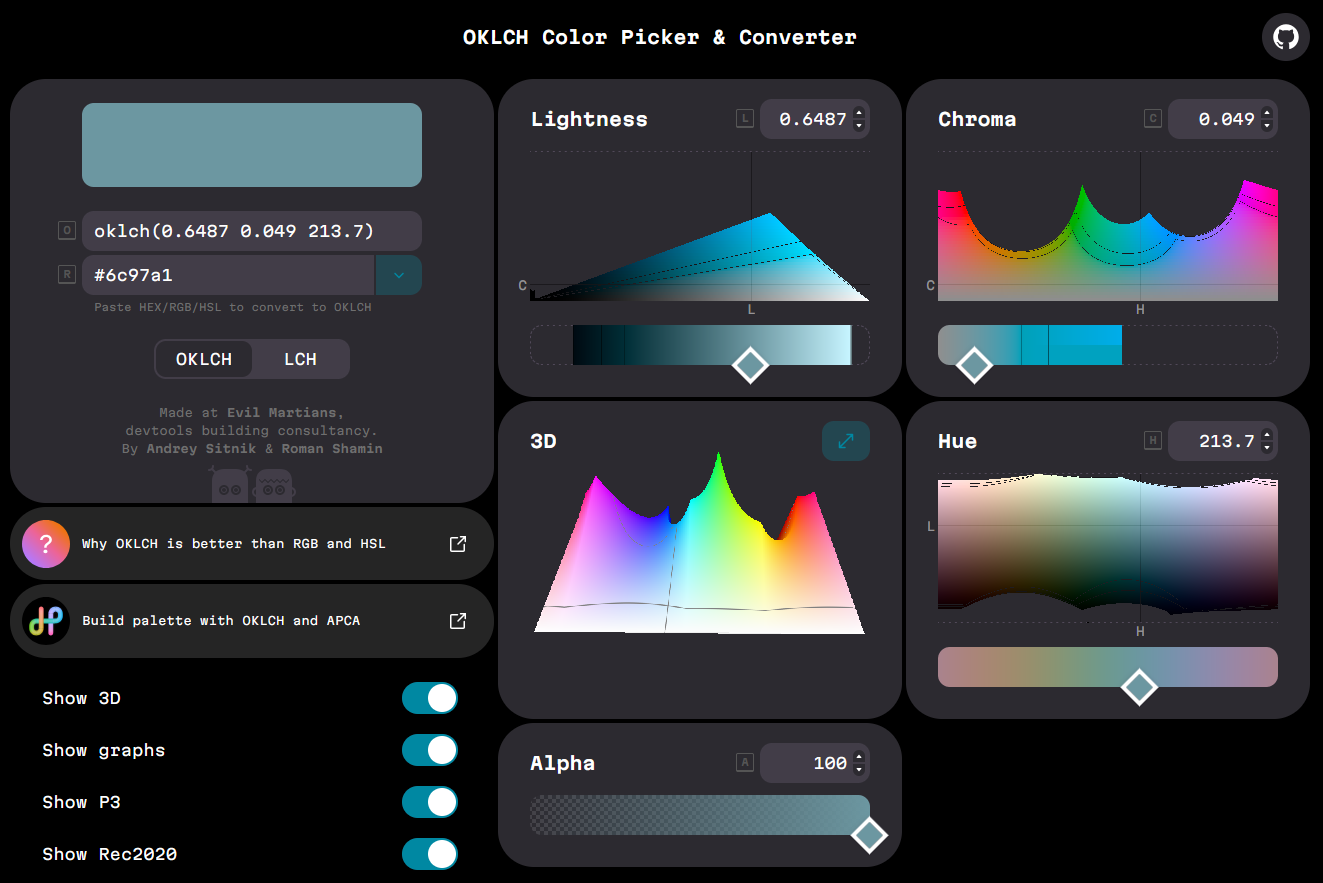Click external link icon beside Why OKLCH

point(457,544)
